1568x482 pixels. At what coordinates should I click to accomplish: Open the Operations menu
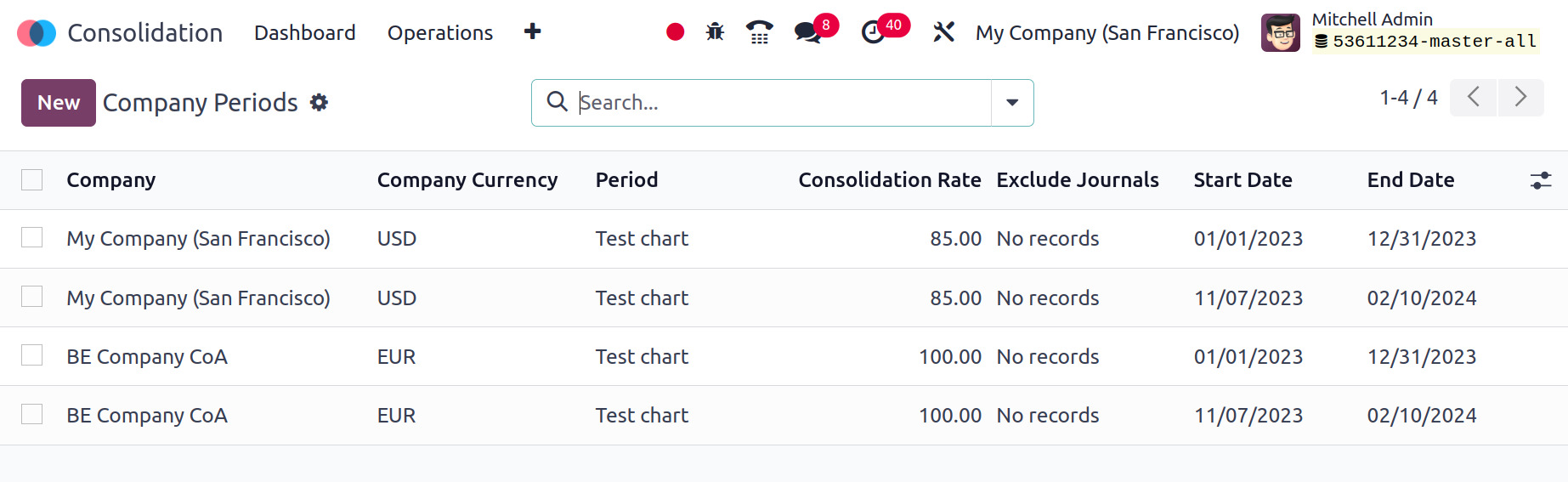tap(440, 33)
